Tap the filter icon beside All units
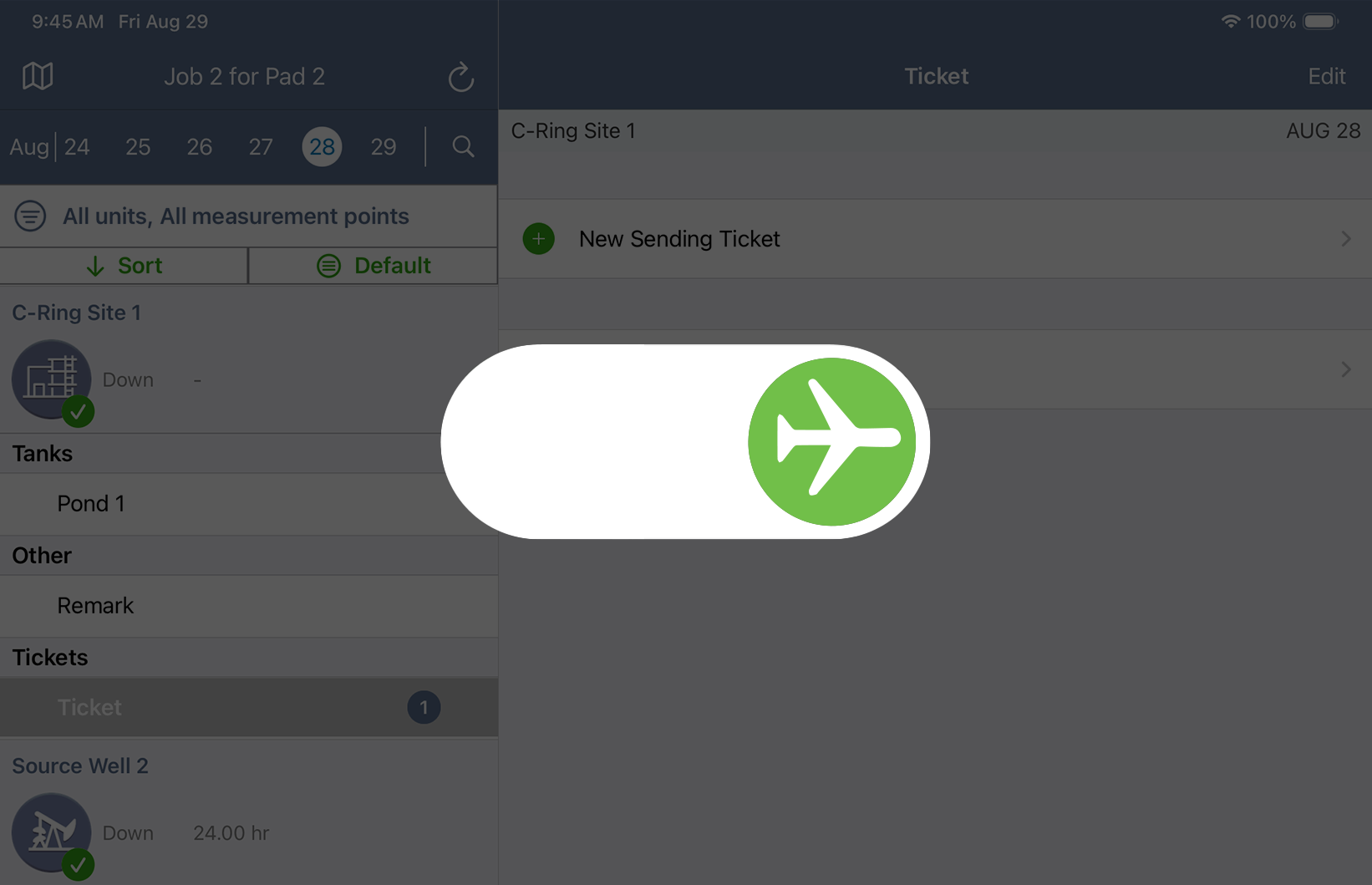The image size is (1372, 885). pos(30,216)
